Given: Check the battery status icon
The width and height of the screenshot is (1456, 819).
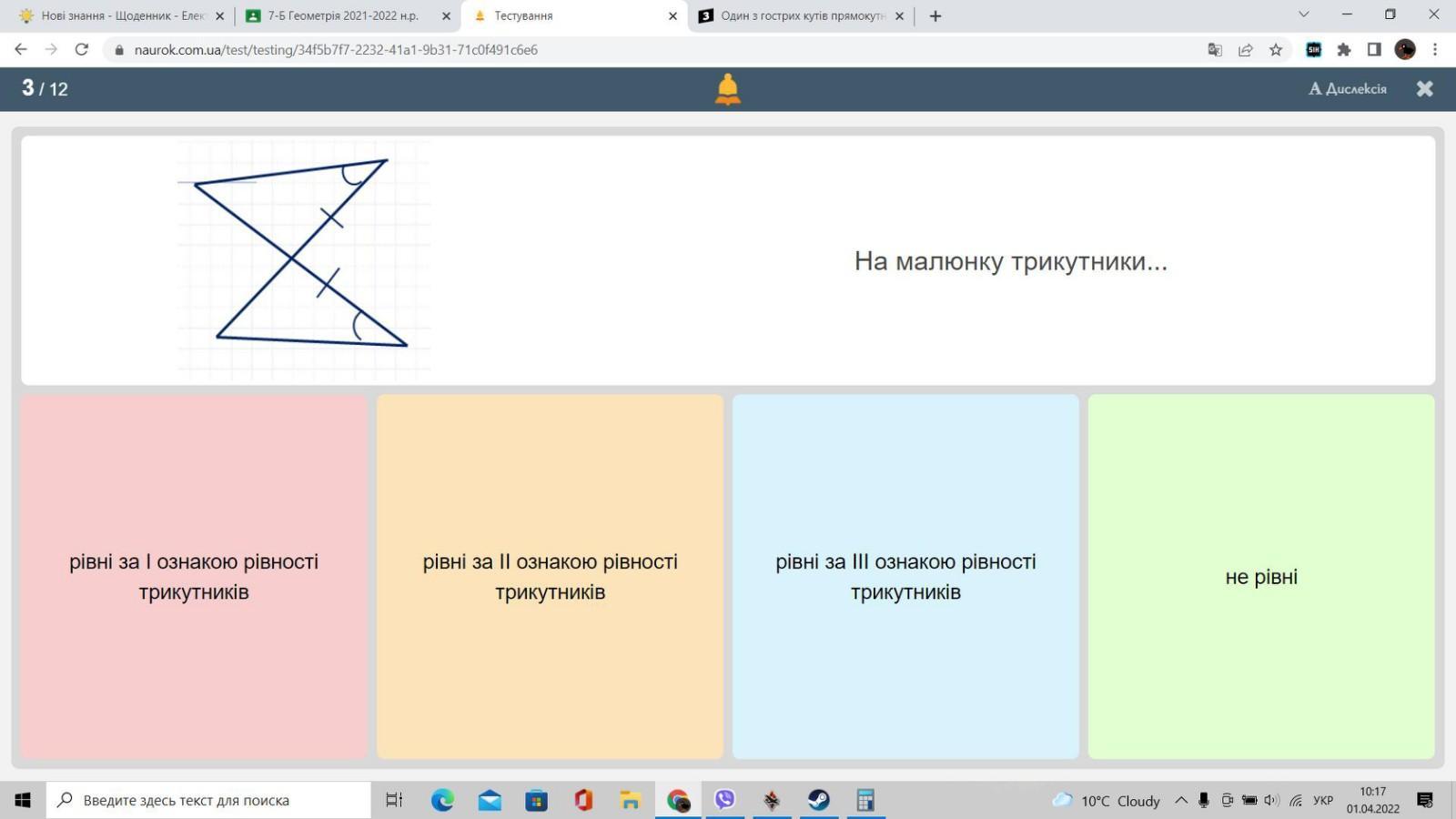Looking at the screenshot, I should [x=1249, y=801].
